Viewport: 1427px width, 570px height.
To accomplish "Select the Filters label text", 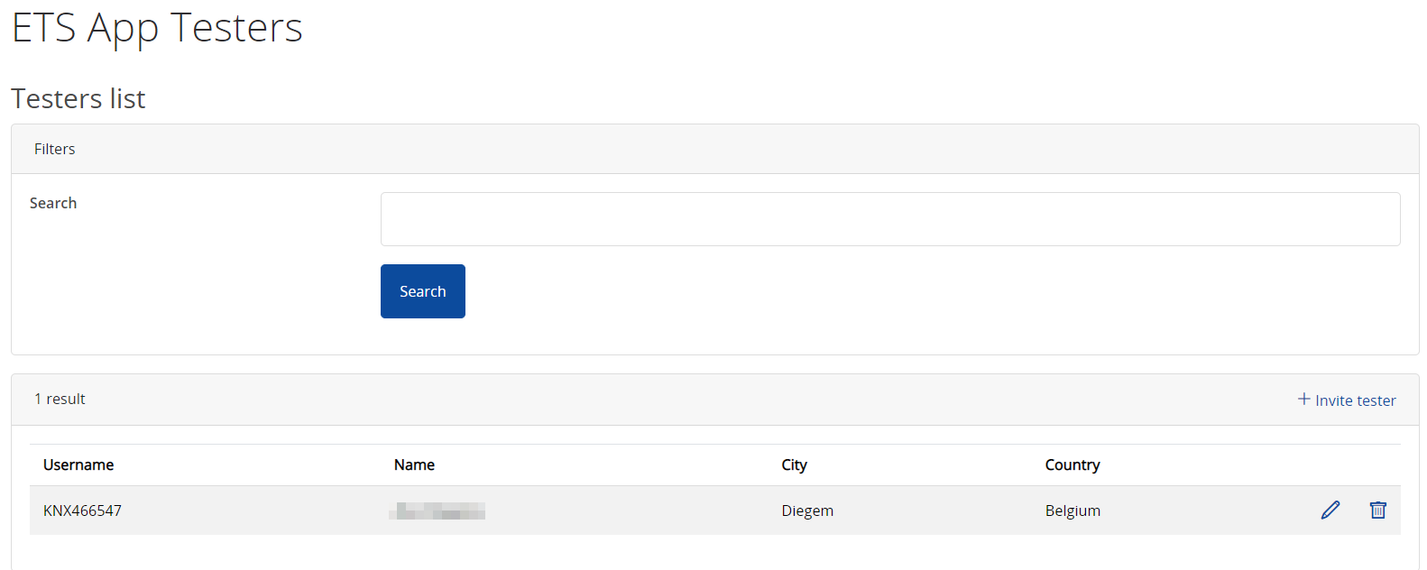I will [55, 149].
